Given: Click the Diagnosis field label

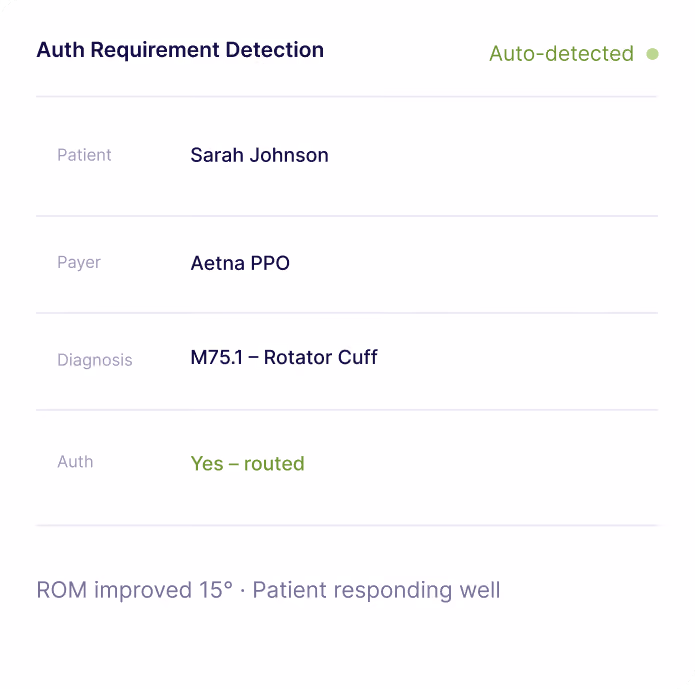Looking at the screenshot, I should pyautogui.click(x=95, y=360).
